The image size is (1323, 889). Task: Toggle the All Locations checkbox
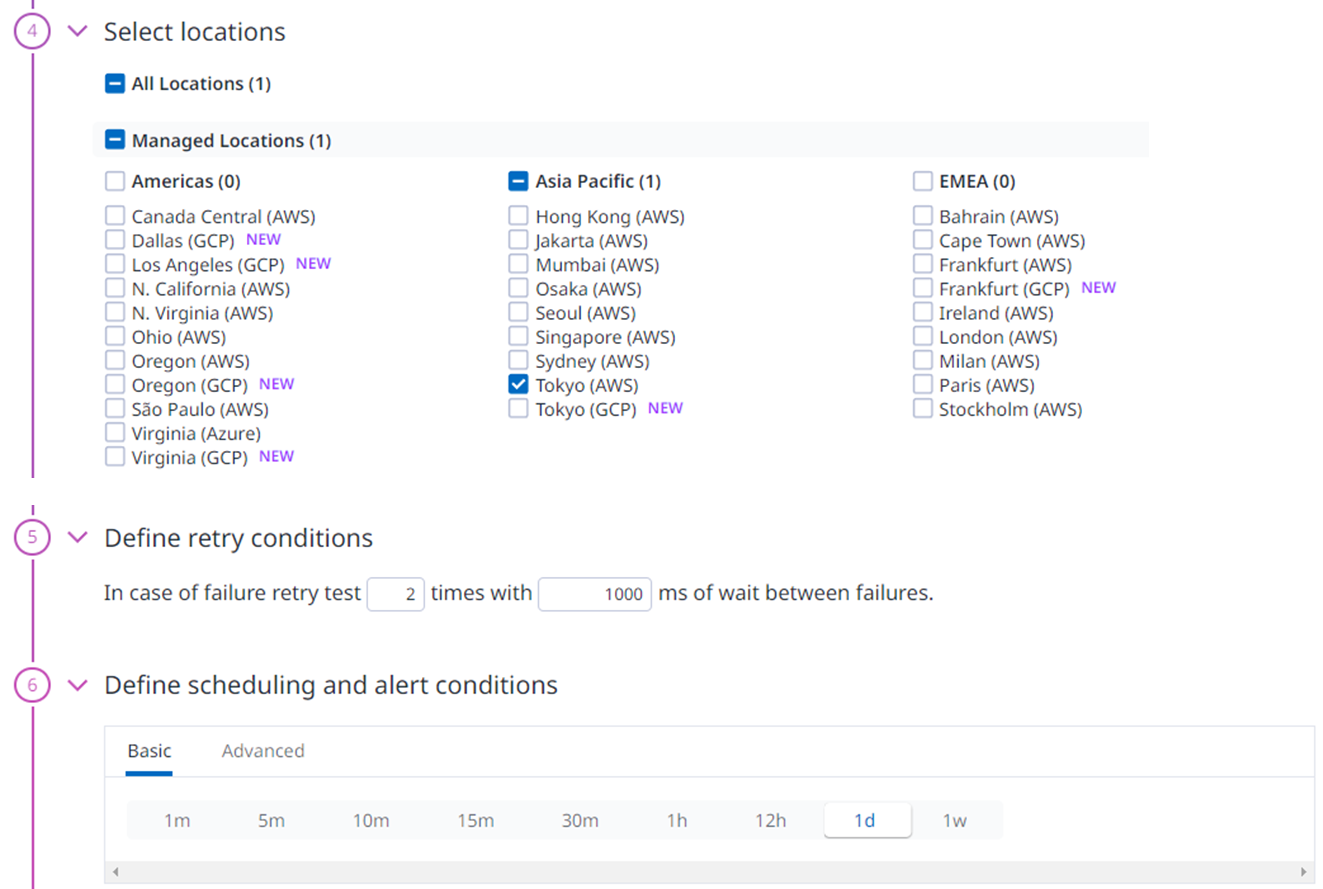[115, 84]
